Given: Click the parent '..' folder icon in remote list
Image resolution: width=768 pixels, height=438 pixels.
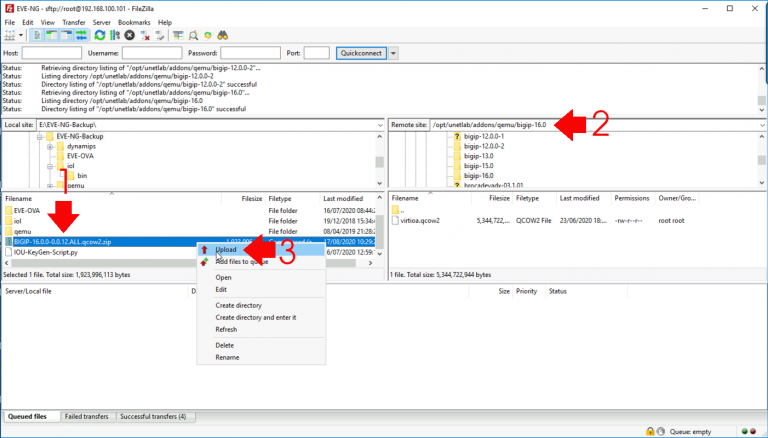Looking at the screenshot, I should point(395,210).
